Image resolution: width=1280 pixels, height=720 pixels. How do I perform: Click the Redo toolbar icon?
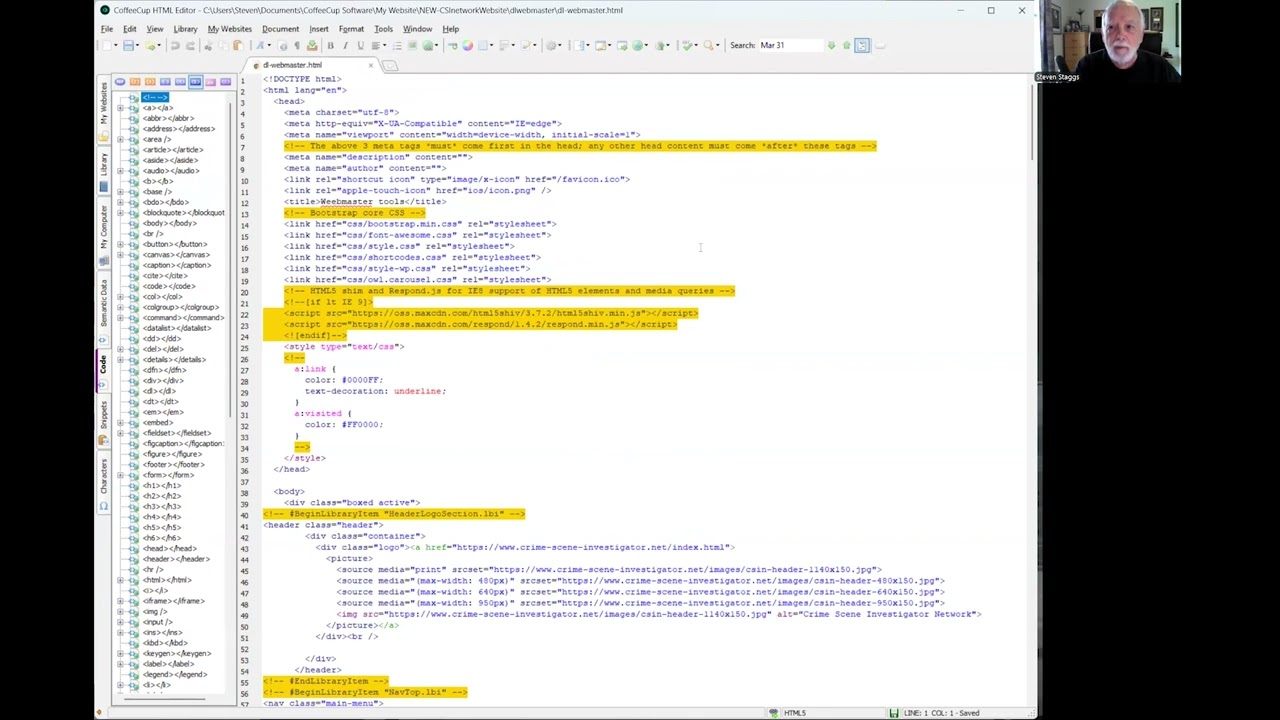(190, 45)
